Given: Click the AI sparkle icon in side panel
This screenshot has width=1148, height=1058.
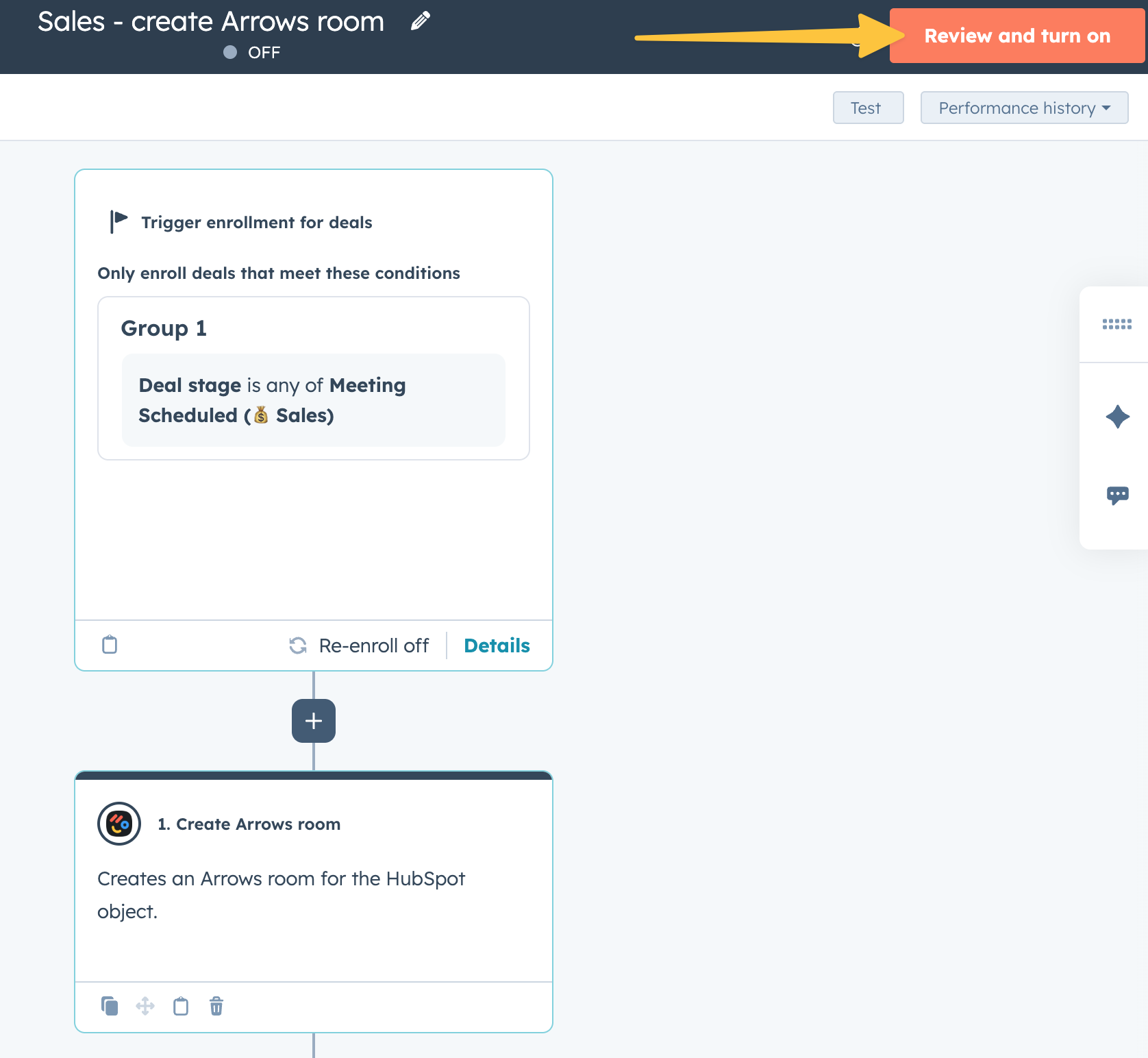Looking at the screenshot, I should point(1118,417).
